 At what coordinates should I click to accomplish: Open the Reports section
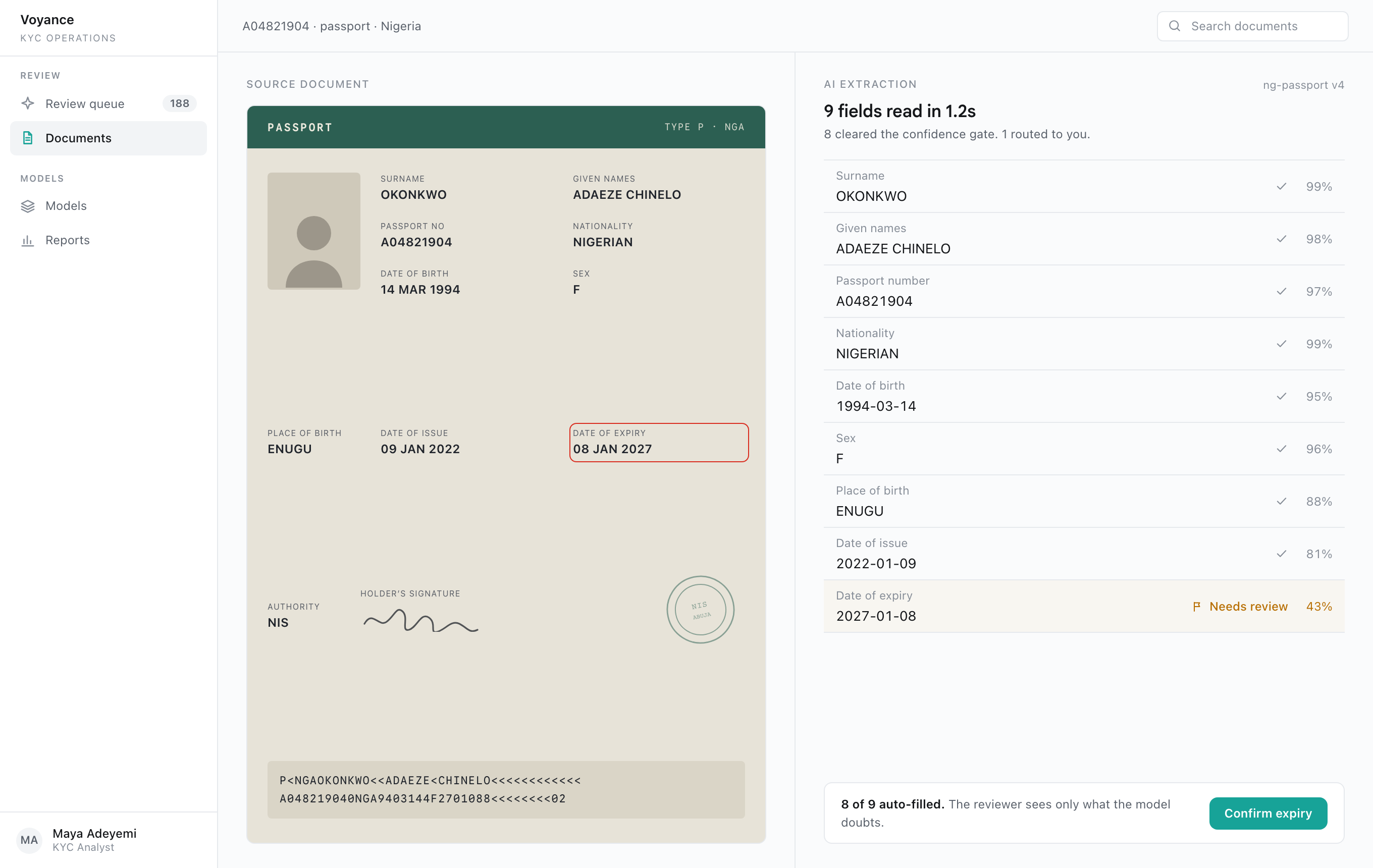109,241
